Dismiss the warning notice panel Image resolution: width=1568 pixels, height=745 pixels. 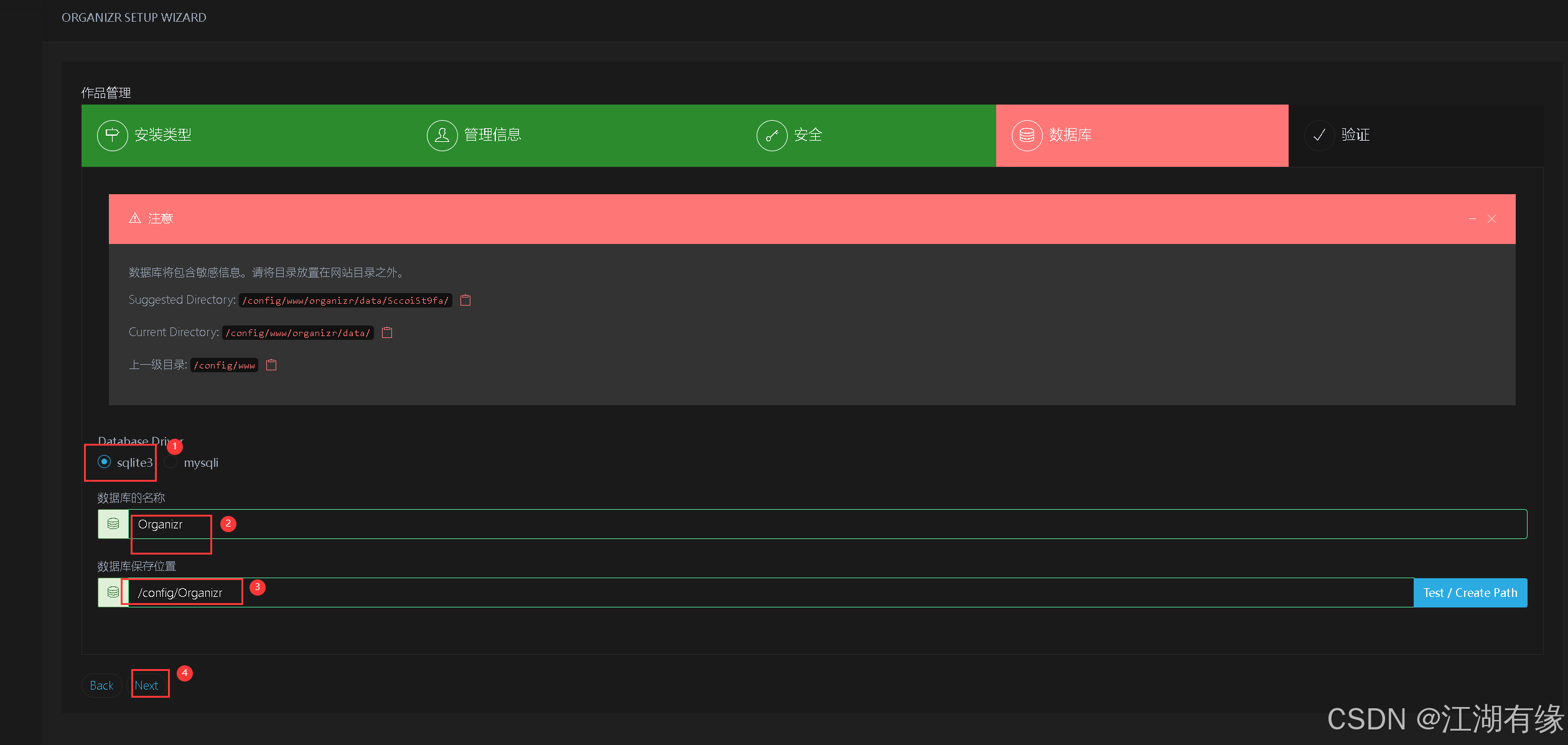click(1491, 219)
